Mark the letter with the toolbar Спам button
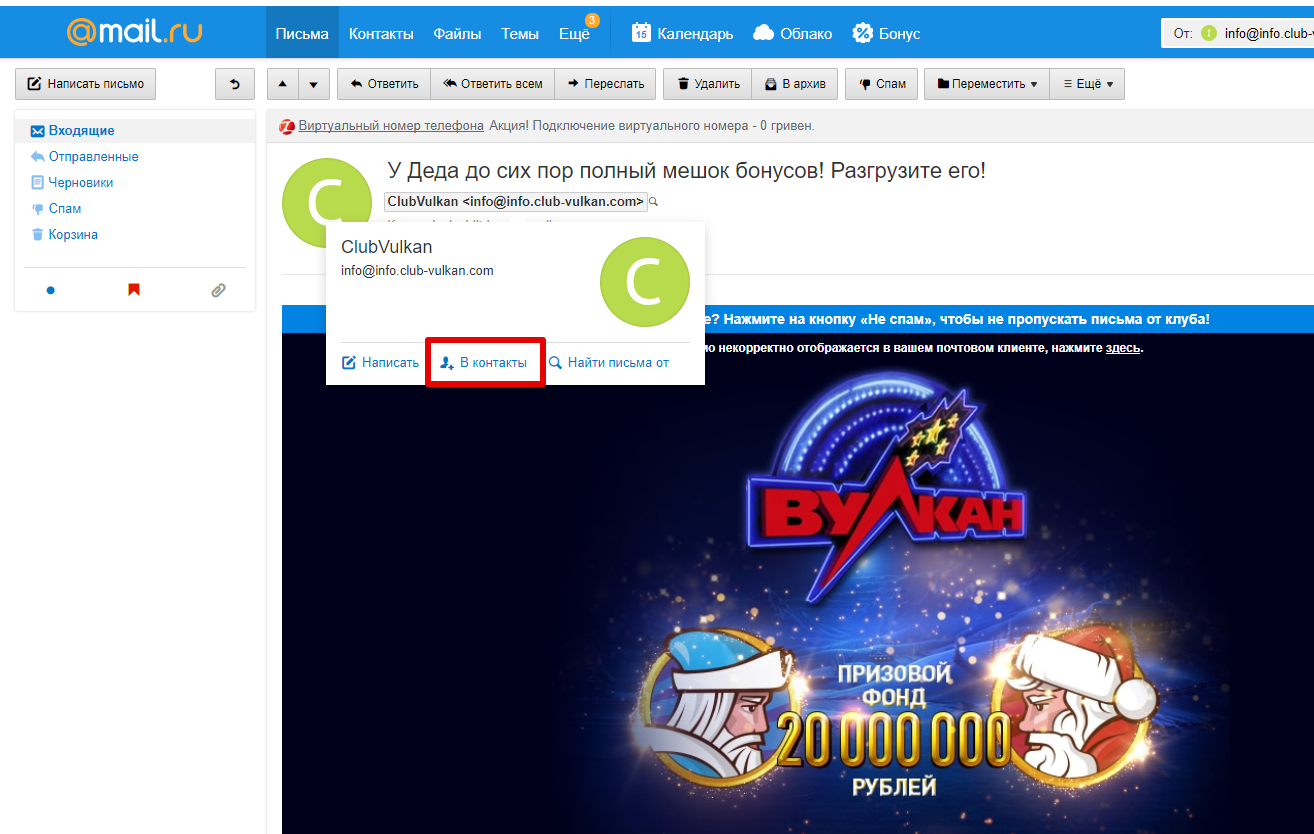 pyautogui.click(x=881, y=84)
